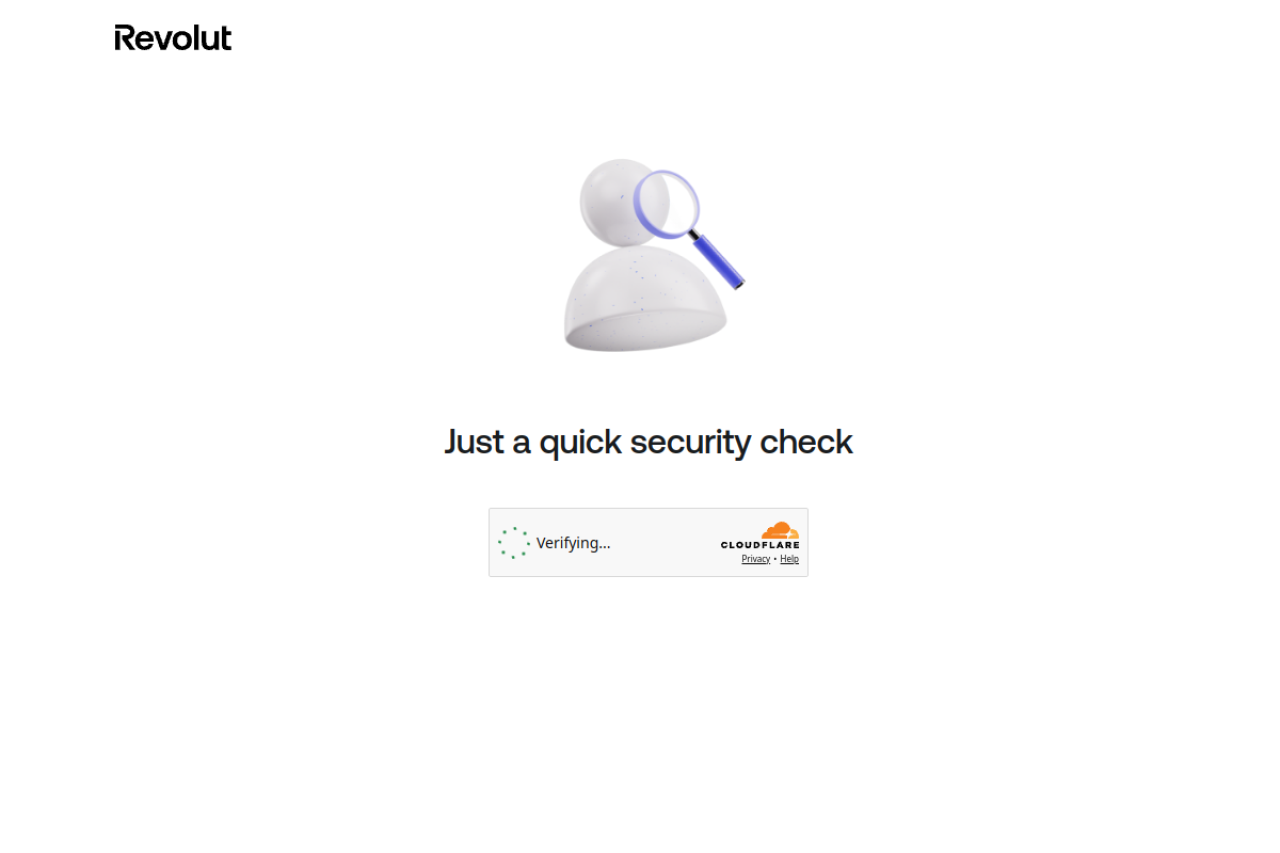Click the CLOUDFLARE wordmark text
This screenshot has height=853, width=1280.
[x=760, y=545]
